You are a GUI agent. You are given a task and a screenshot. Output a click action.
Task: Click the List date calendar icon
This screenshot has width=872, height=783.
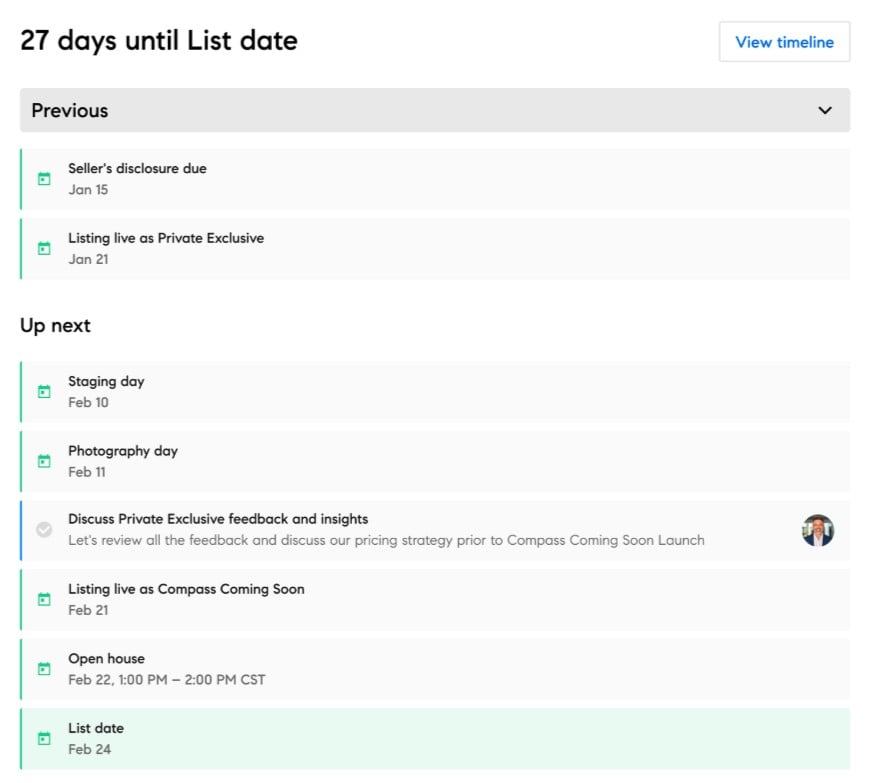coord(44,738)
